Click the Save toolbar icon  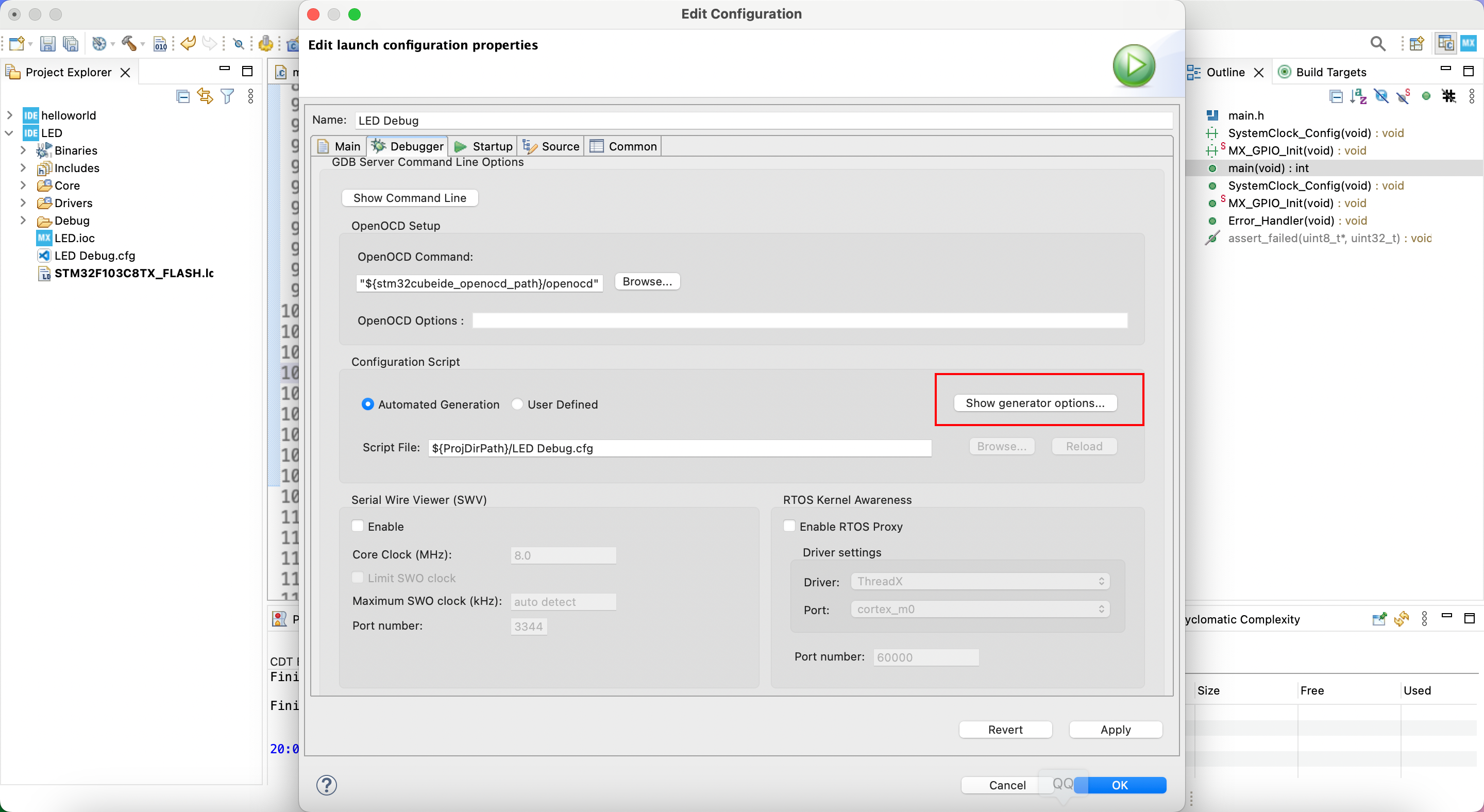click(47, 43)
